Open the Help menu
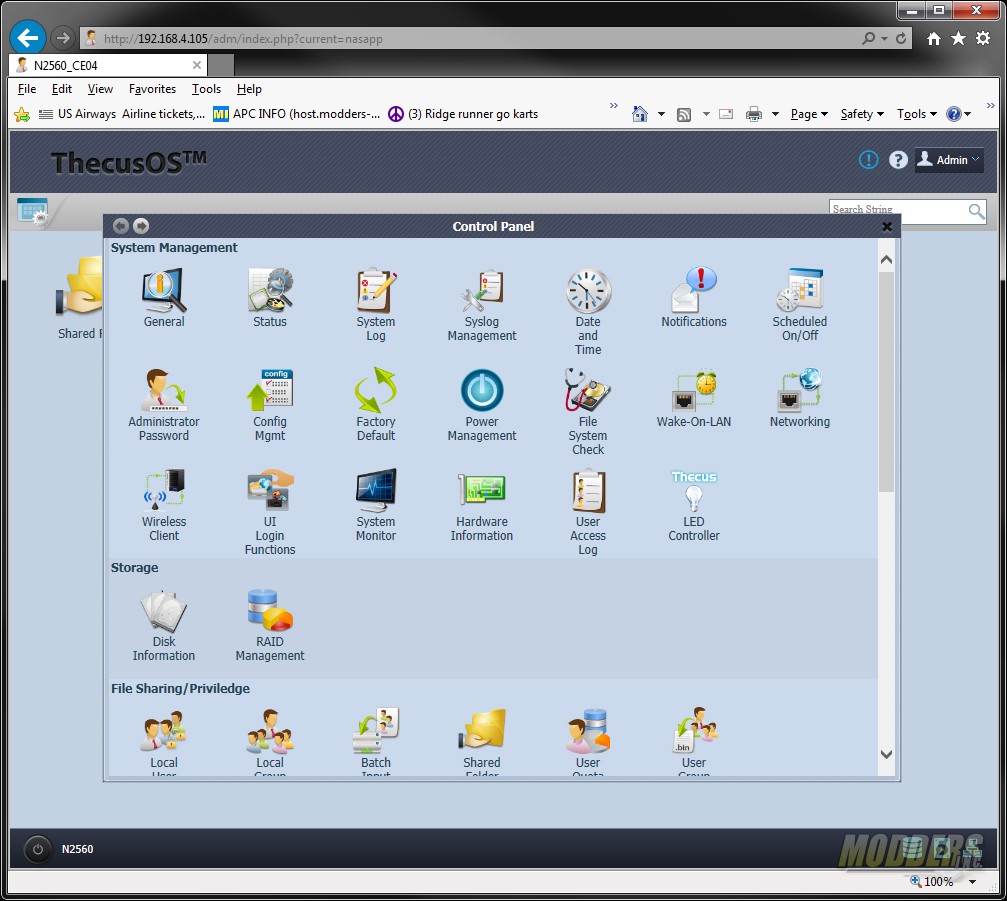 click(249, 89)
